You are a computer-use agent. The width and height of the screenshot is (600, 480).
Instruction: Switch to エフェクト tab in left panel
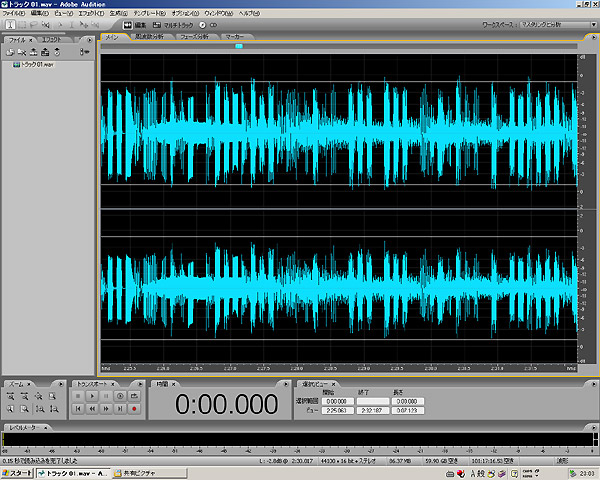[x=52, y=39]
